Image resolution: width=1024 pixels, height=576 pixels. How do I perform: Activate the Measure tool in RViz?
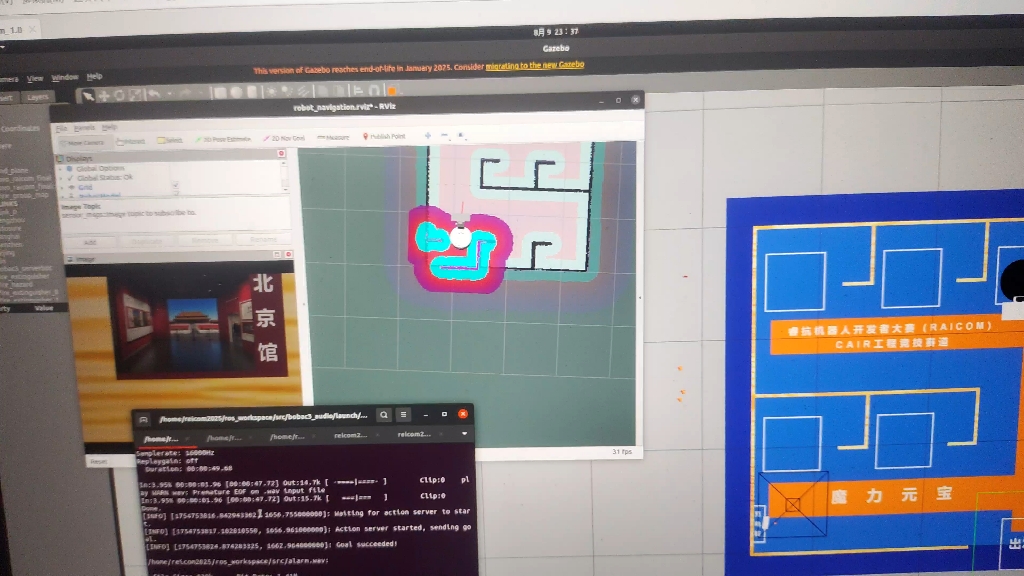point(333,138)
